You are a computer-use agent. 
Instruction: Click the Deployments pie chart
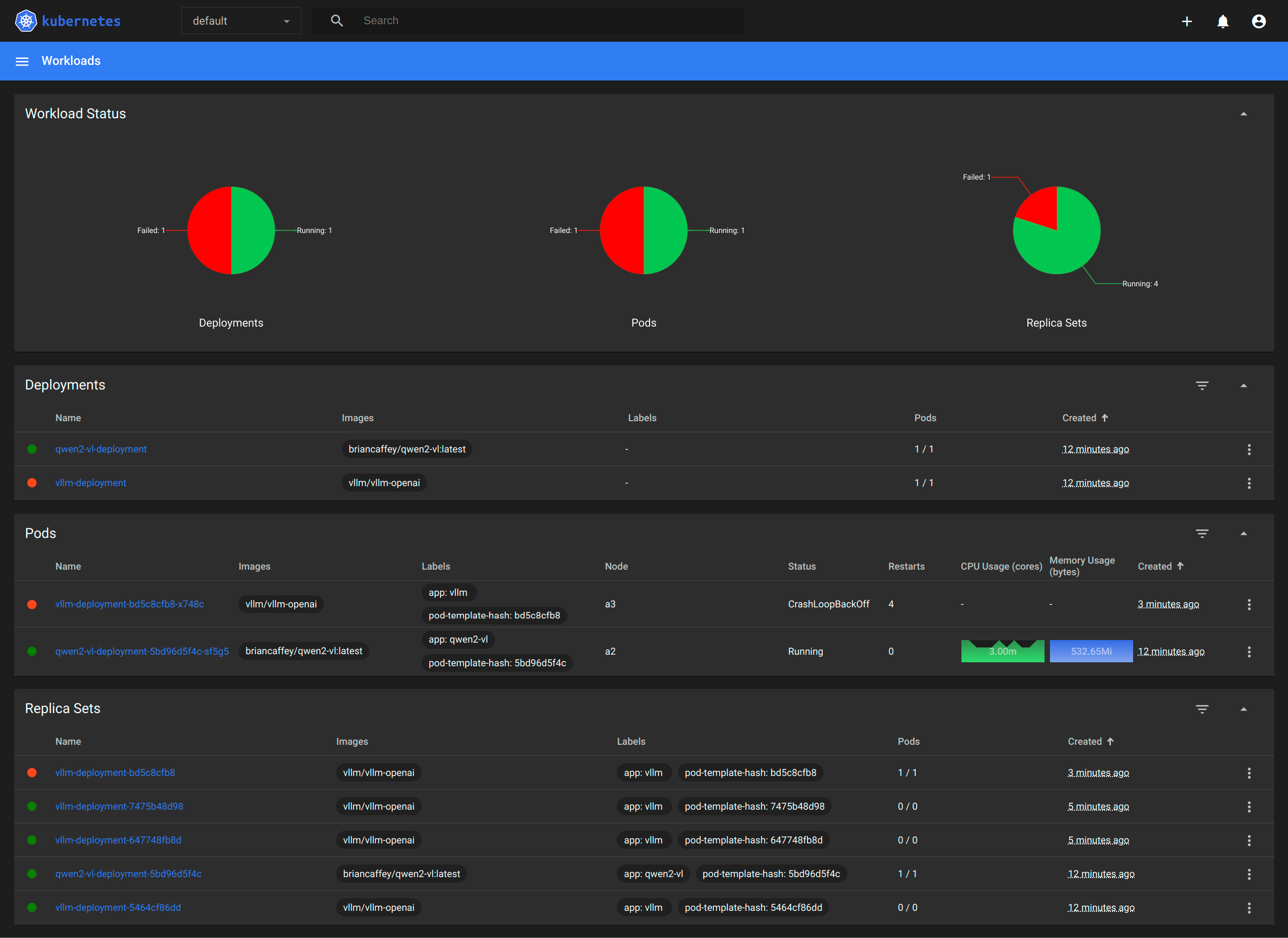[x=231, y=230]
